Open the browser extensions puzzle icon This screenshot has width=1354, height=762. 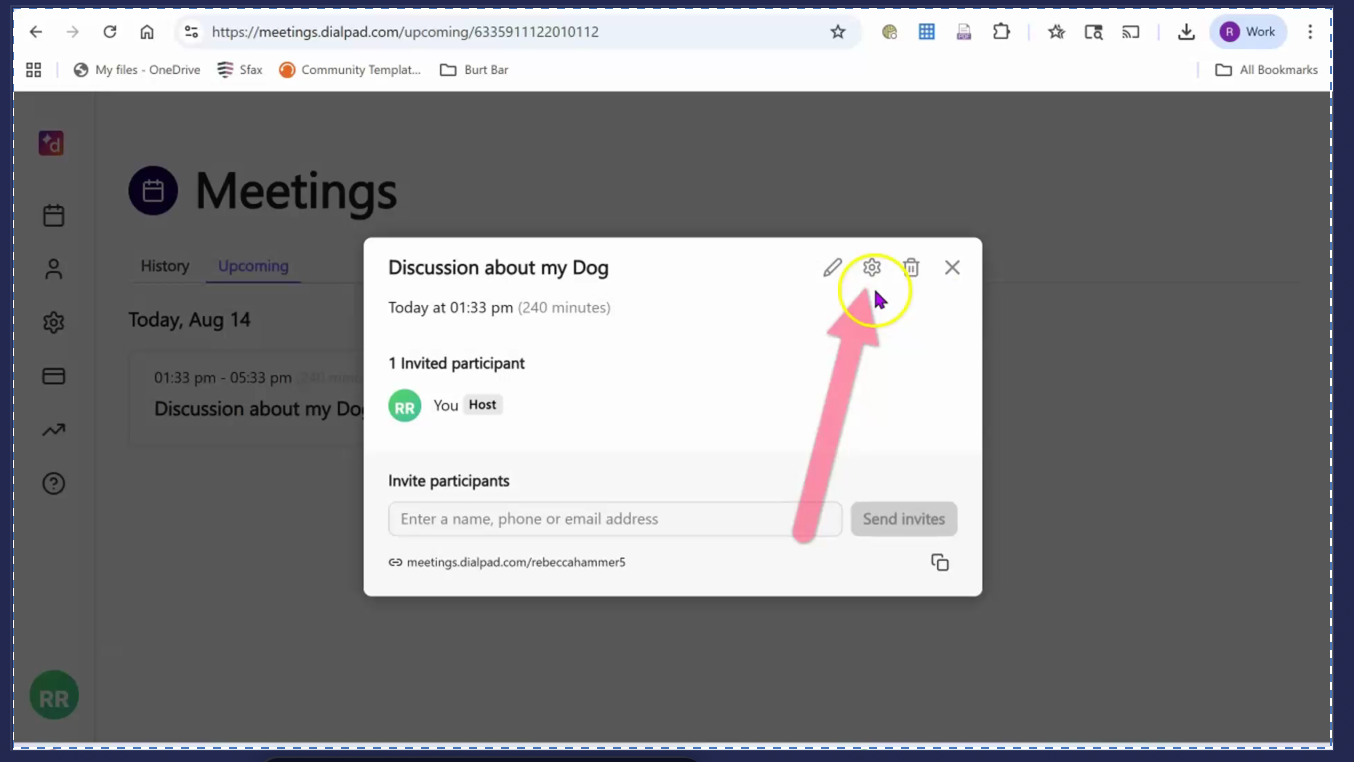click(x=1001, y=32)
